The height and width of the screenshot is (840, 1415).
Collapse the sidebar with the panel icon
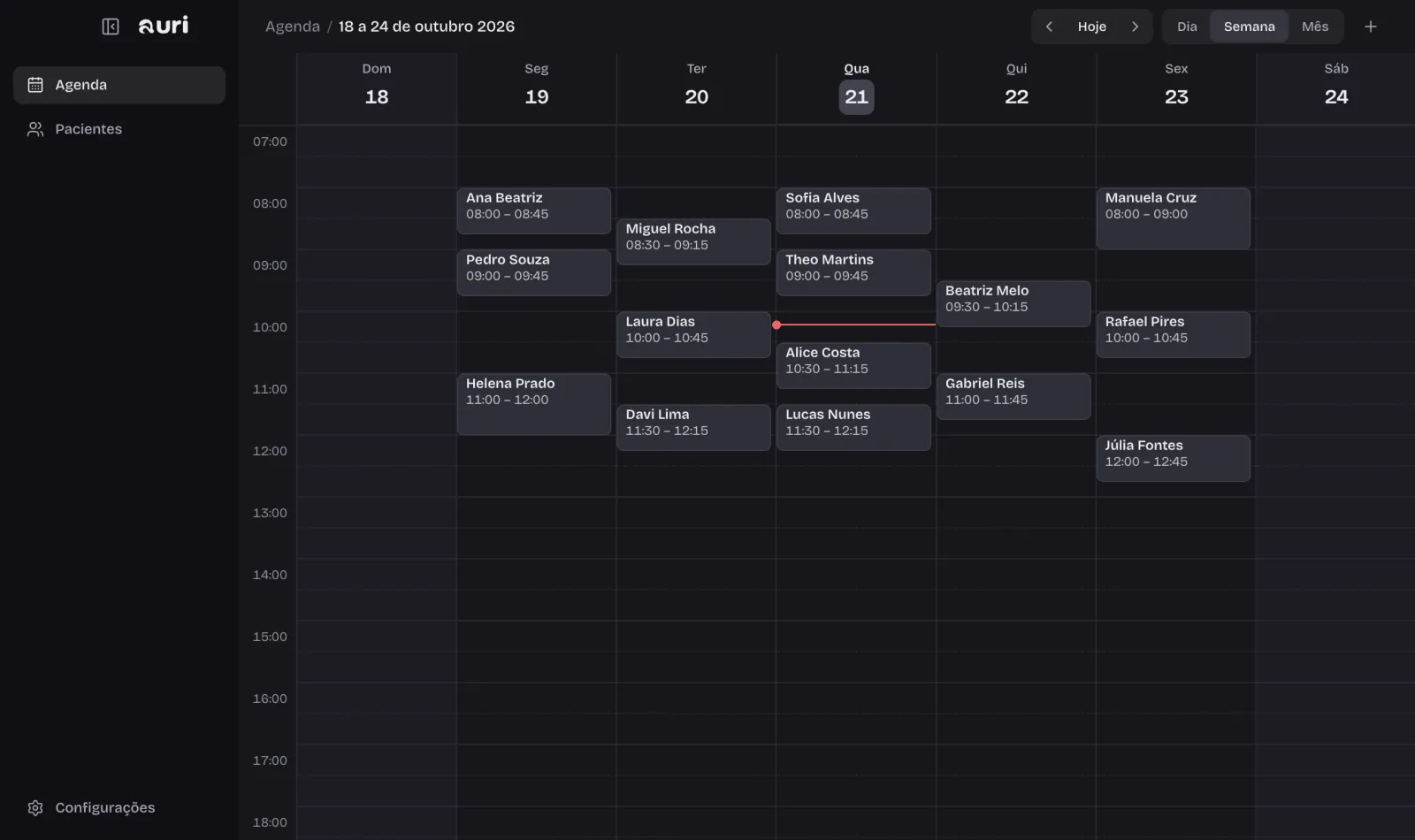coord(111,27)
